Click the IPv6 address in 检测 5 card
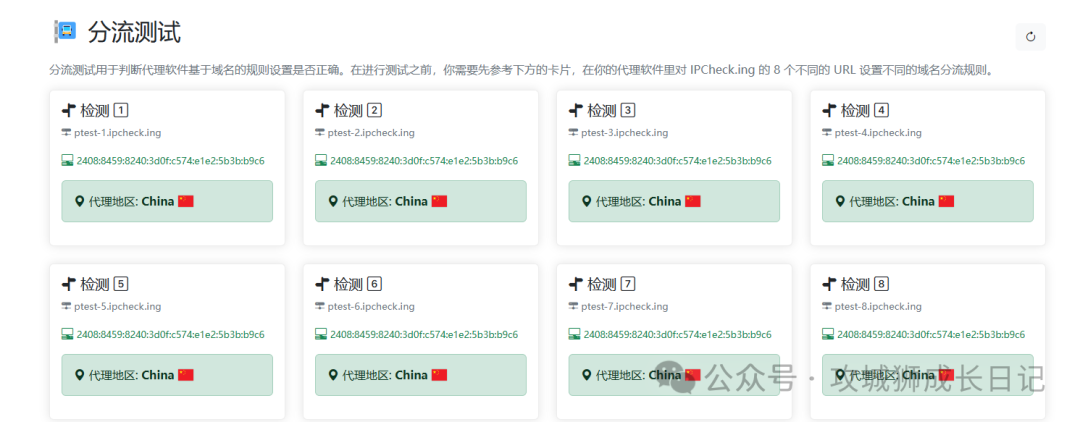 171,334
